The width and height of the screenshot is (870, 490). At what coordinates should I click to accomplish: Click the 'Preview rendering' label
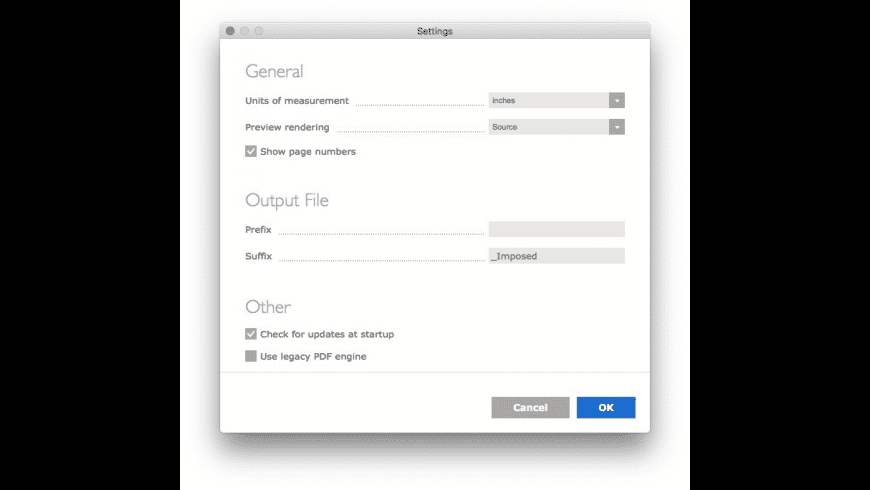287,127
